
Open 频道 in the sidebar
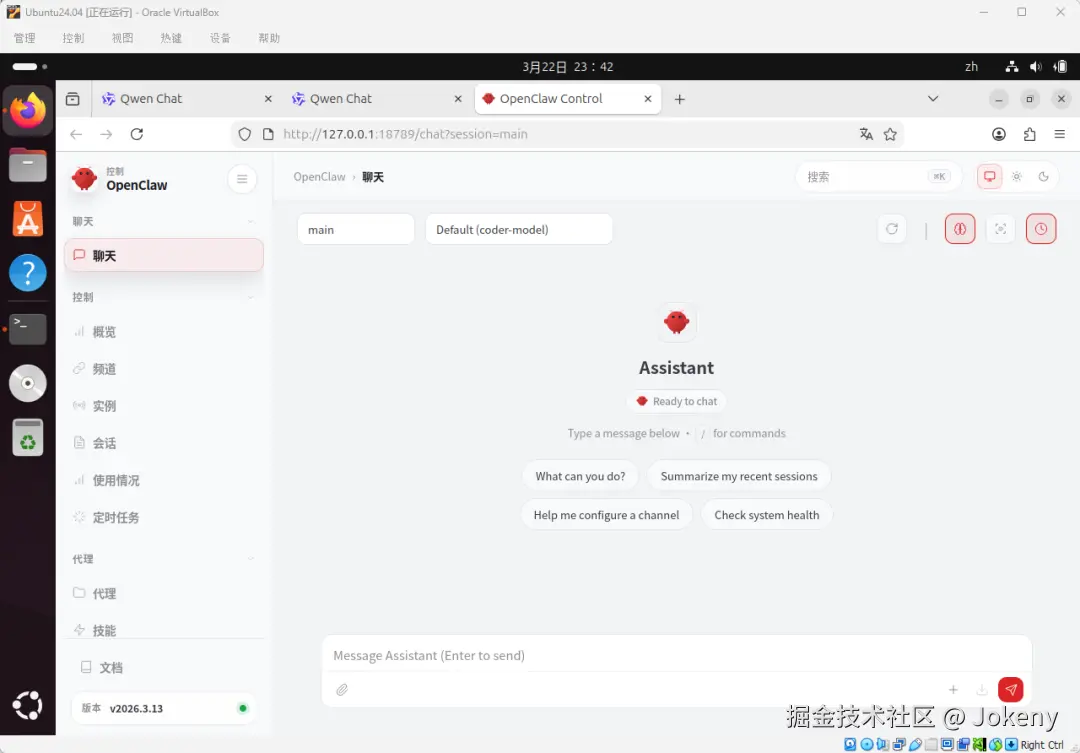[x=163, y=369]
